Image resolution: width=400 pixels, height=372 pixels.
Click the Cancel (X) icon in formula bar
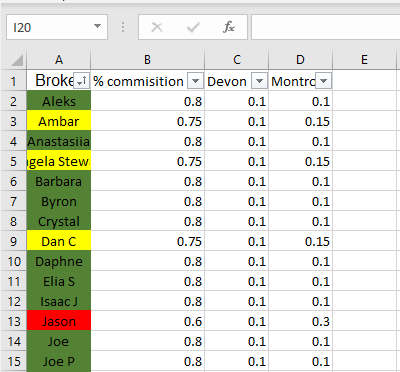157,27
